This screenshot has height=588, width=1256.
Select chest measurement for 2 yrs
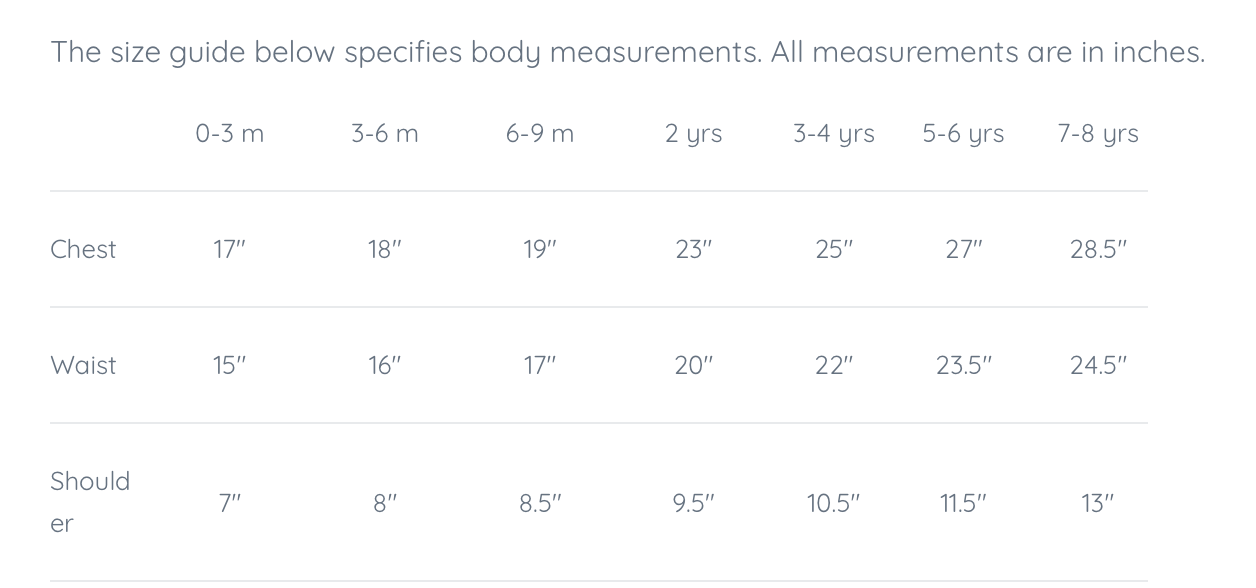click(x=694, y=250)
